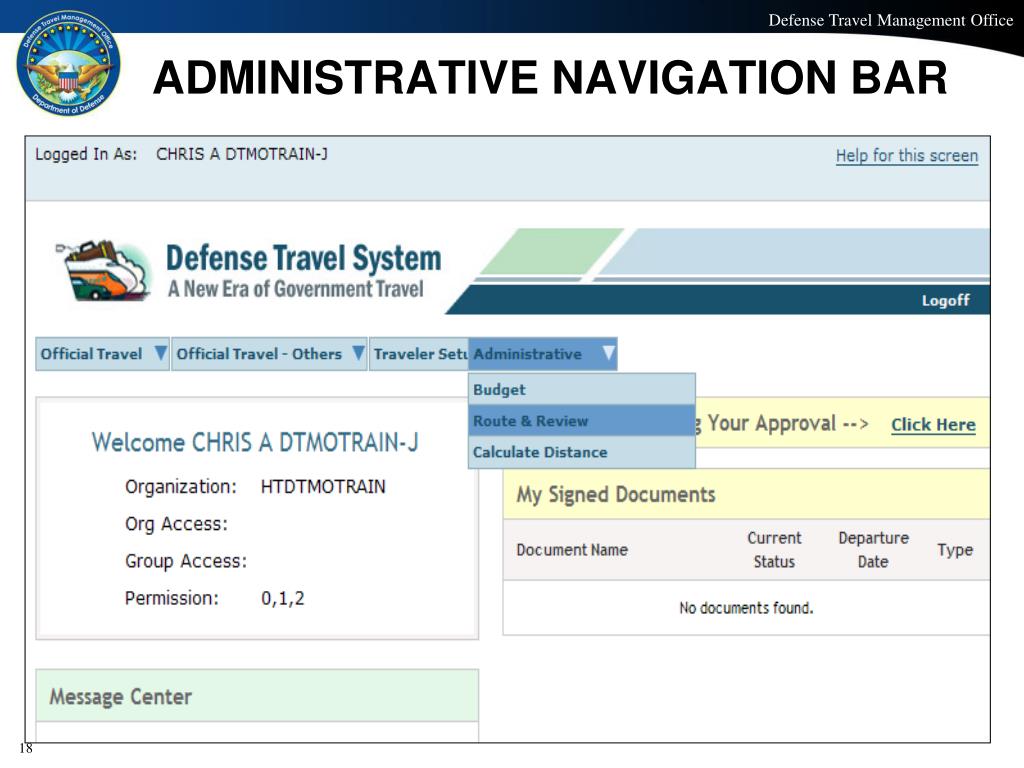Viewport: 1024px width, 768px height.
Task: Click the Permission value 0,1,2
Action: [x=283, y=598]
